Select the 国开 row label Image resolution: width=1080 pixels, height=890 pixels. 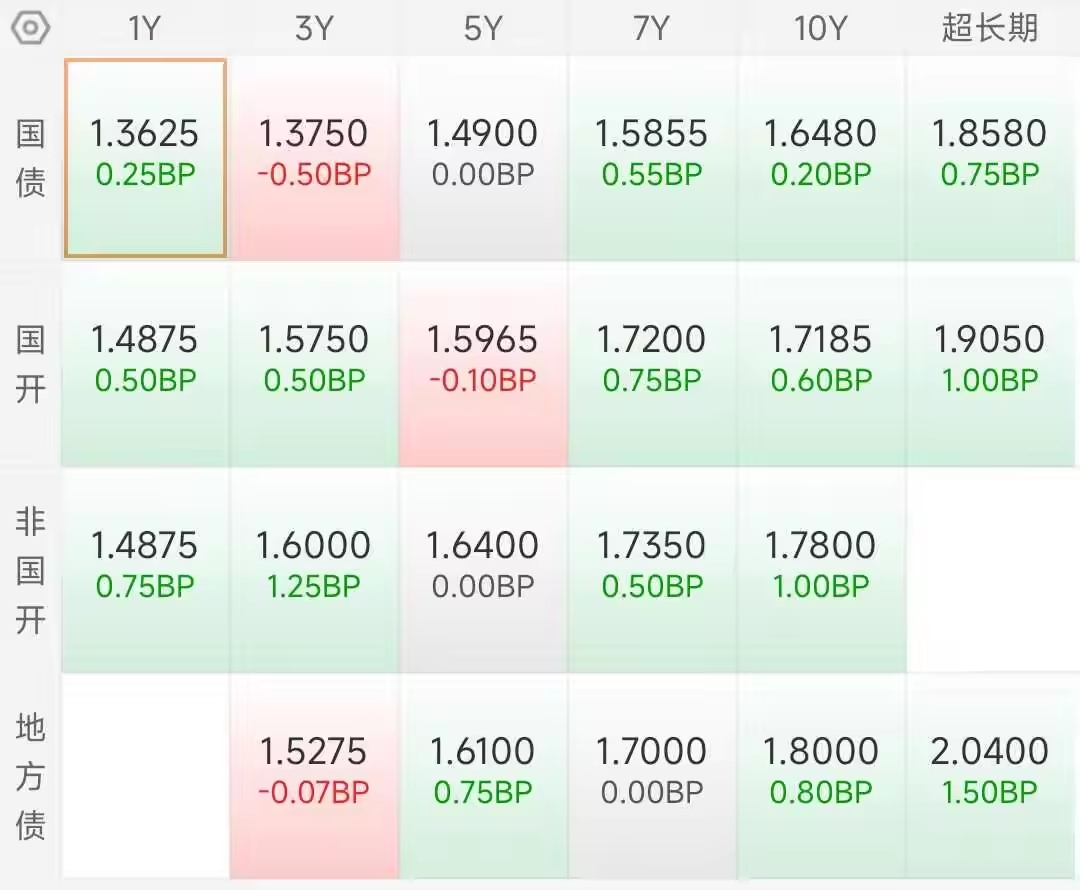[x=30, y=364]
